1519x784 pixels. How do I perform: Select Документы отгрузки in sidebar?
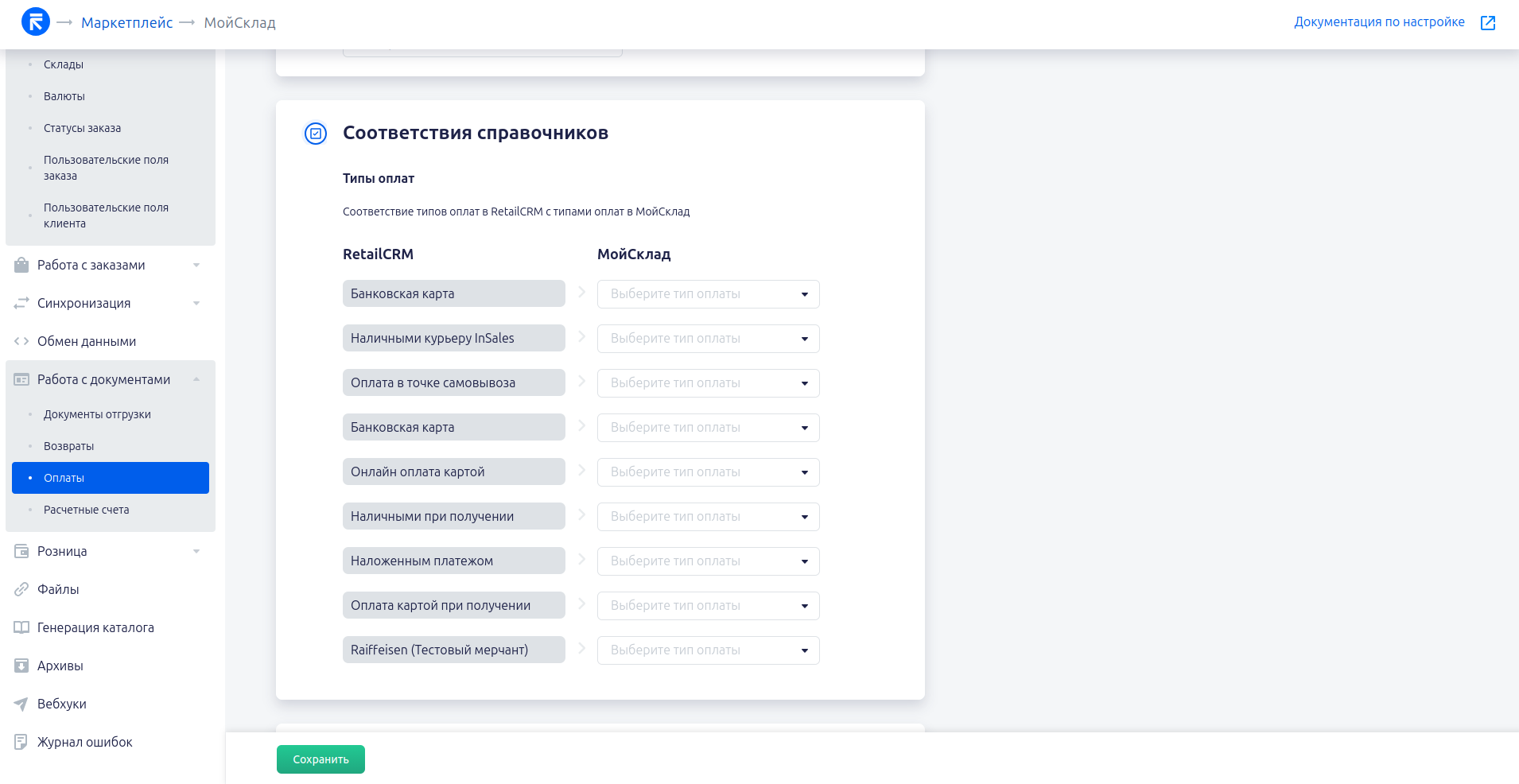coord(97,414)
